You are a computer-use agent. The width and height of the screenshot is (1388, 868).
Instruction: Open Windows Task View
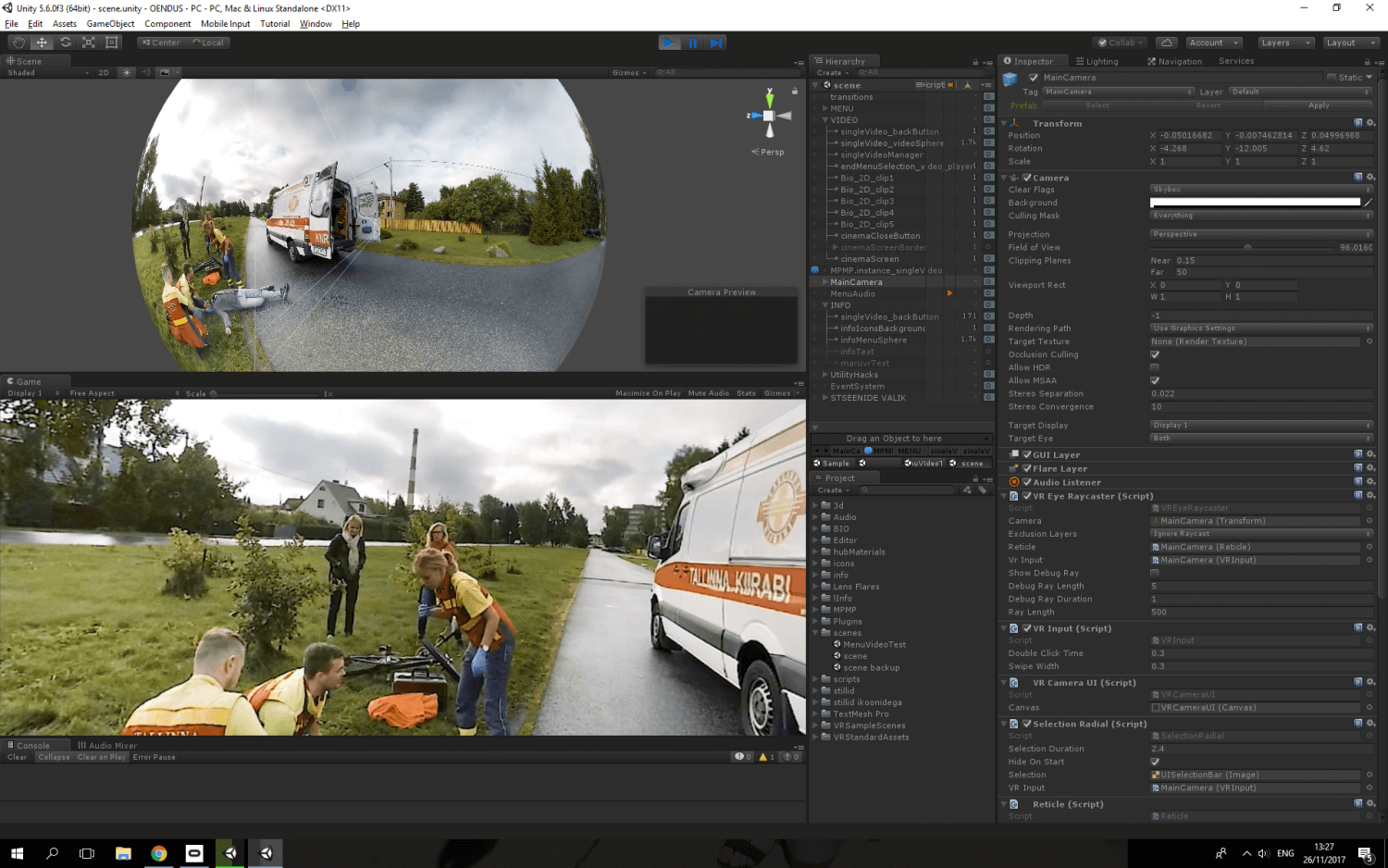point(87,853)
